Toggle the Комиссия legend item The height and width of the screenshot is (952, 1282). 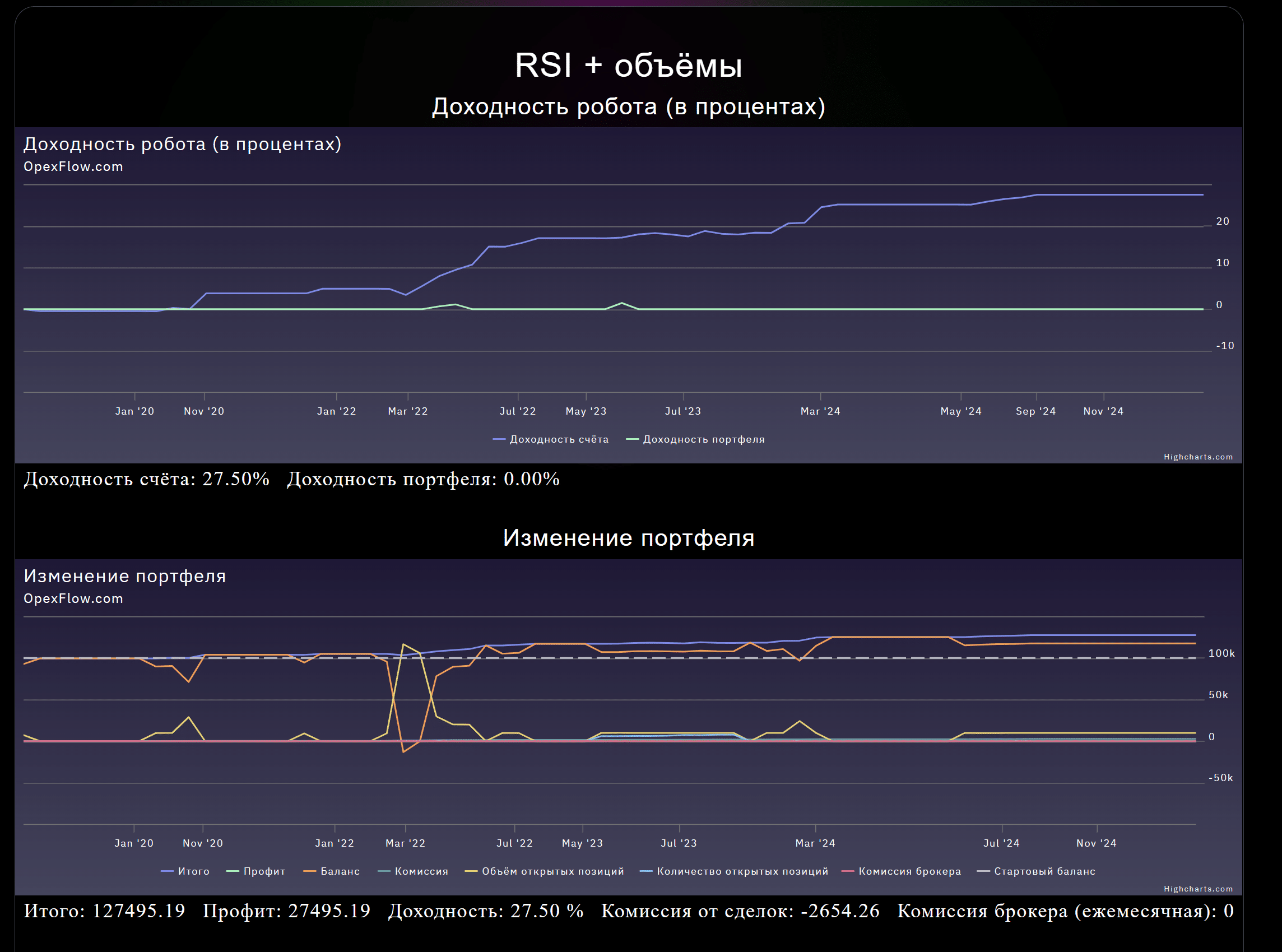413,871
